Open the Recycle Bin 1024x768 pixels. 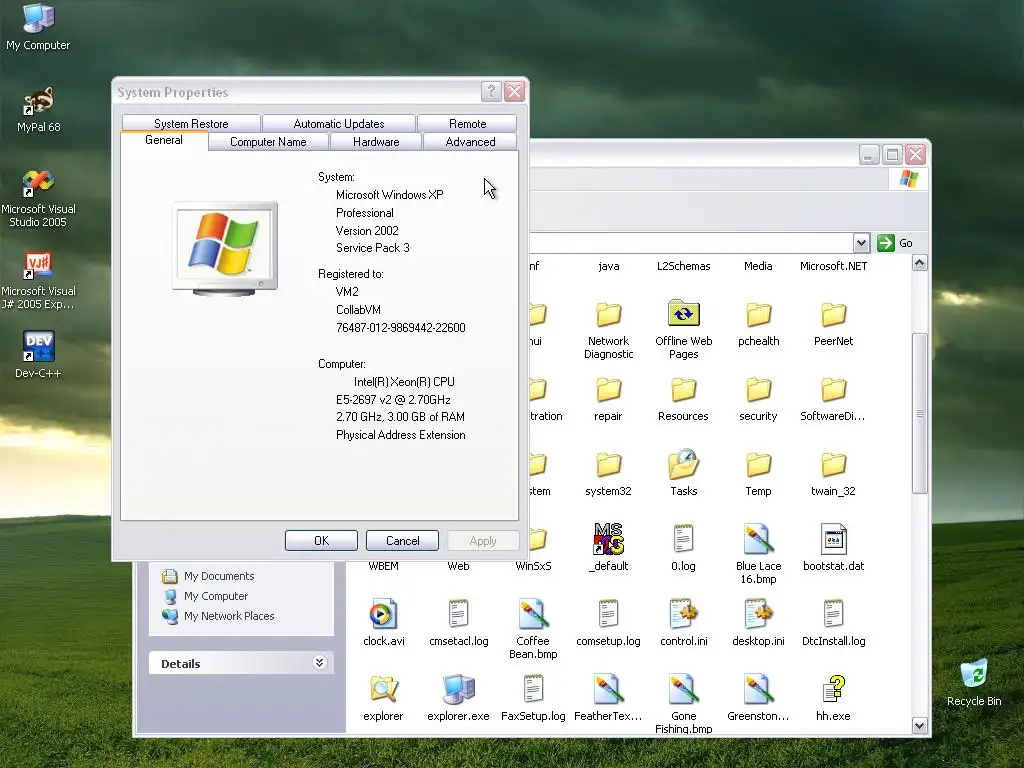tap(974, 682)
